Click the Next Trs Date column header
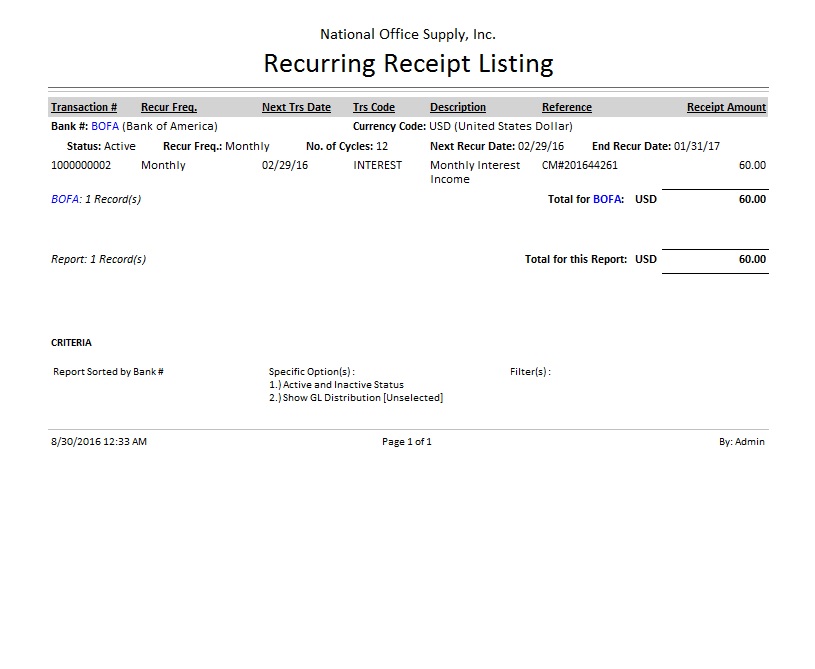This screenshot has width=815, height=669. (x=296, y=107)
